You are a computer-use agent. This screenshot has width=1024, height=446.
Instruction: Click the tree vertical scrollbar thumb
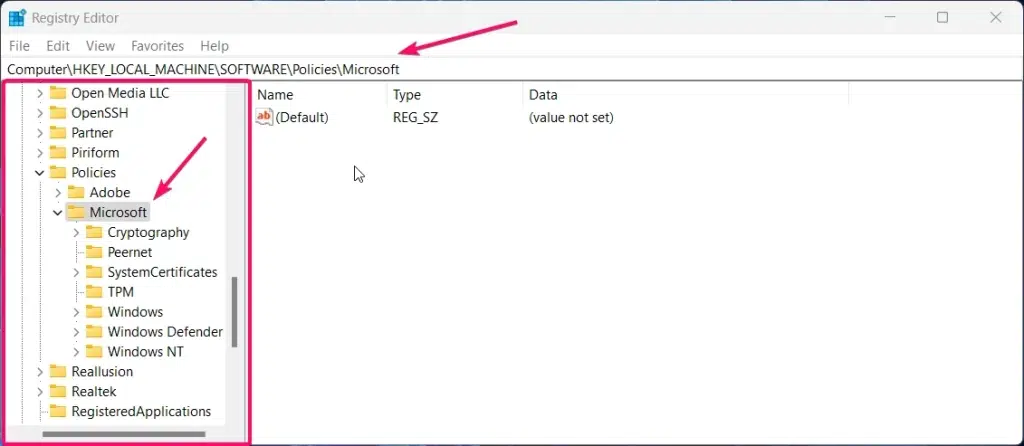point(234,312)
